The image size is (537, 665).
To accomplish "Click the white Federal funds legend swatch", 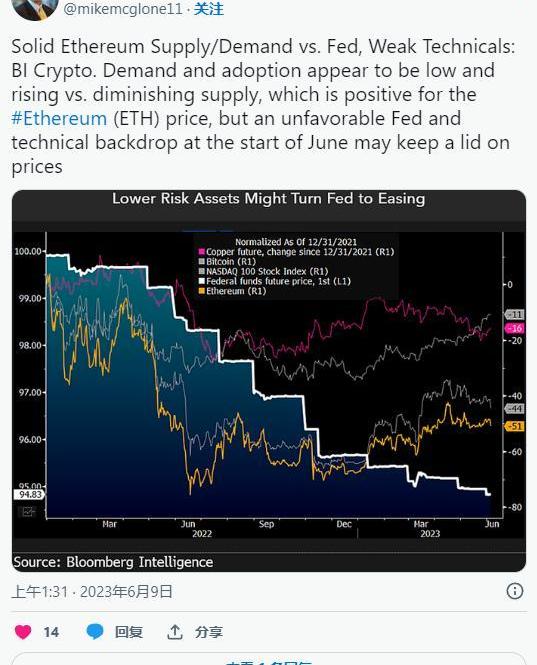I will 202,281.
